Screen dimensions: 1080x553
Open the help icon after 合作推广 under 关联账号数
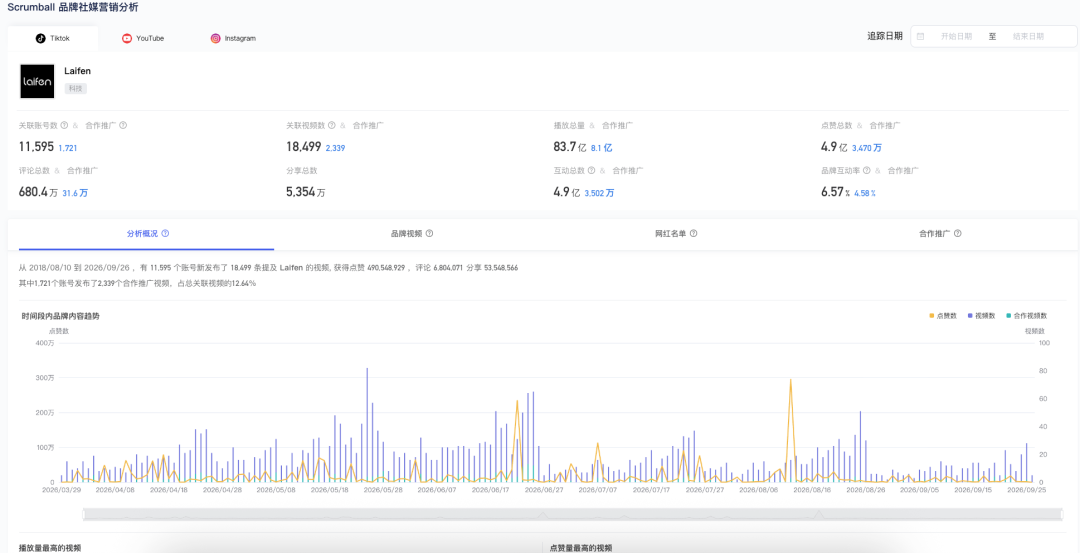coord(123,125)
